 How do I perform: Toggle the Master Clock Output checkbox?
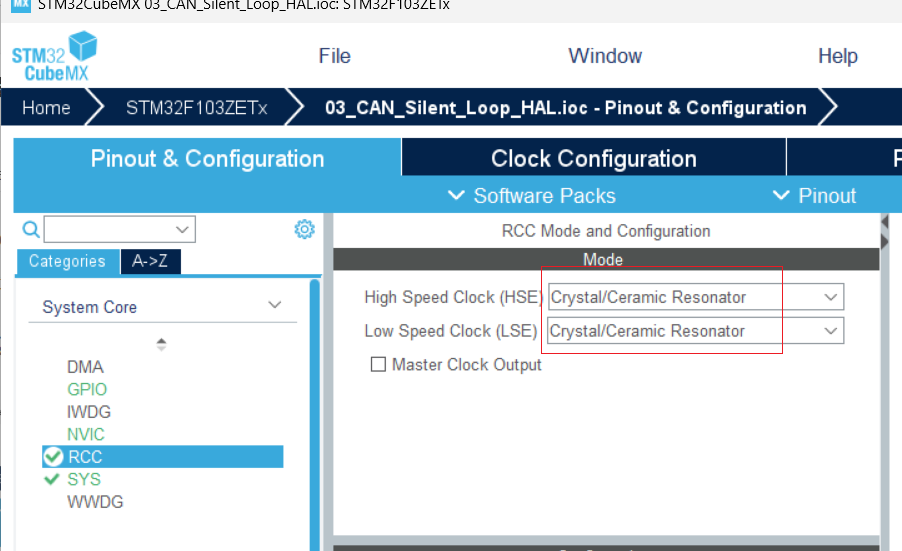tap(378, 364)
